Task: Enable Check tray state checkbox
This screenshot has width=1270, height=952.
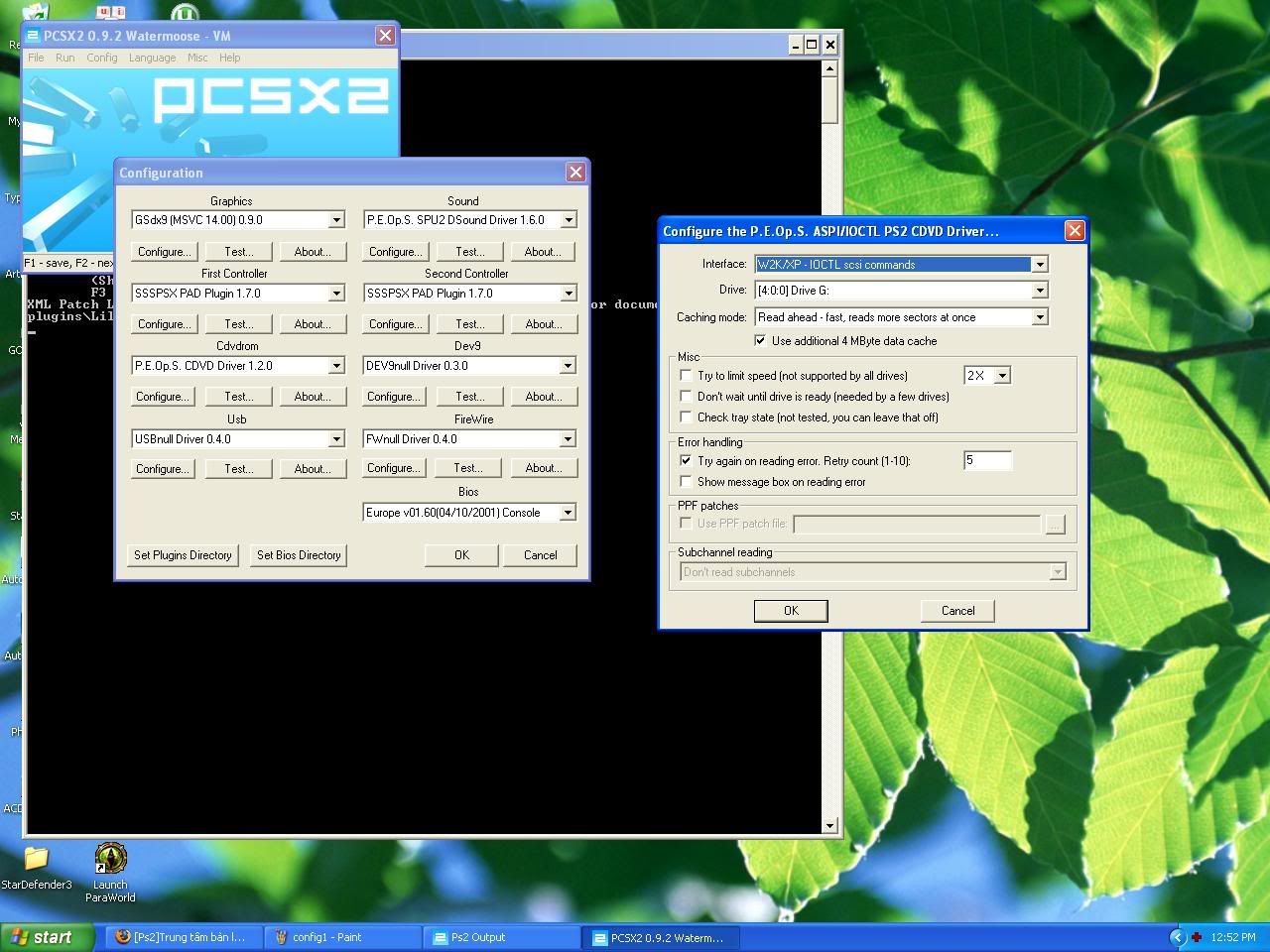Action: click(x=686, y=417)
